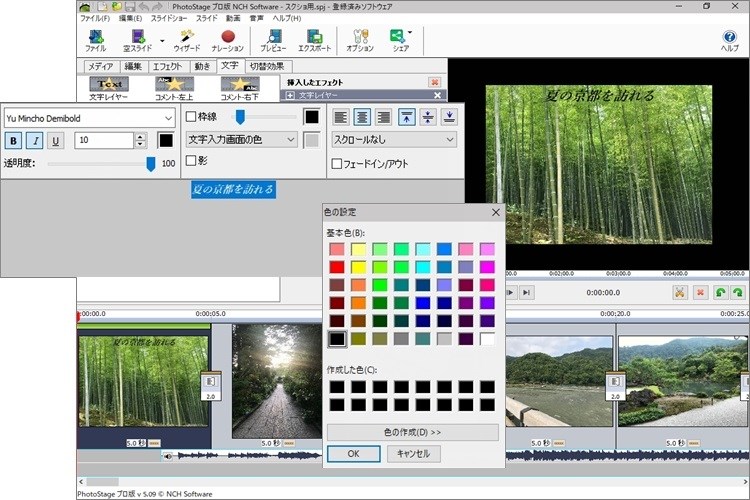The width and height of the screenshot is (750, 500).
Task: Open ヘルプ help icon in toolbar
Action: 729,41
